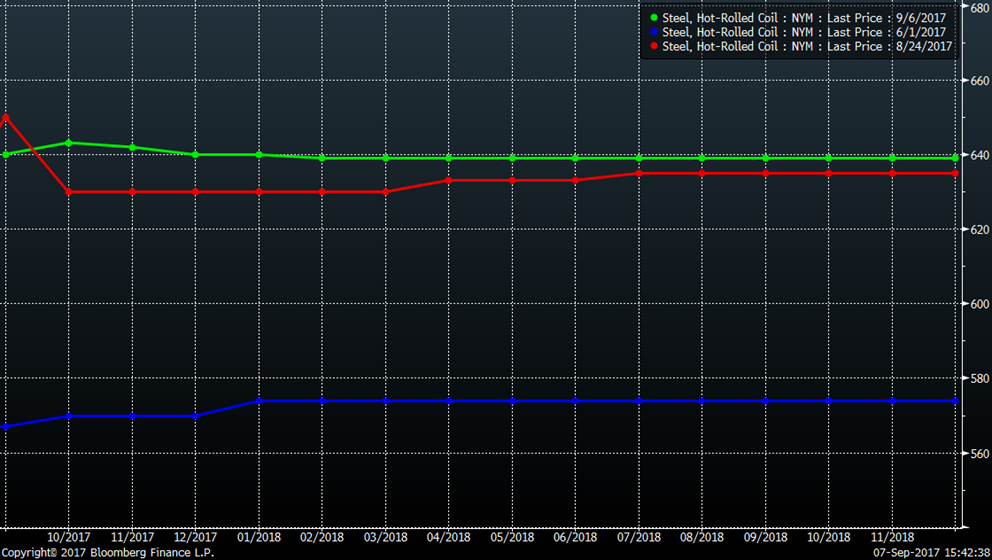This screenshot has width=992, height=560.
Task: Click the blue line's leftmost data point
Action: pos(6,427)
